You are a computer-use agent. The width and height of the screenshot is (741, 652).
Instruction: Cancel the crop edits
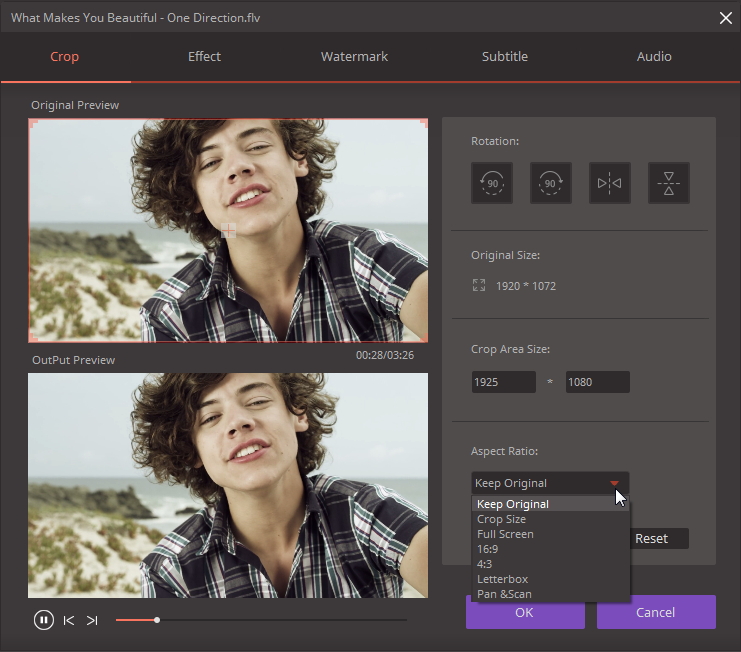(656, 612)
